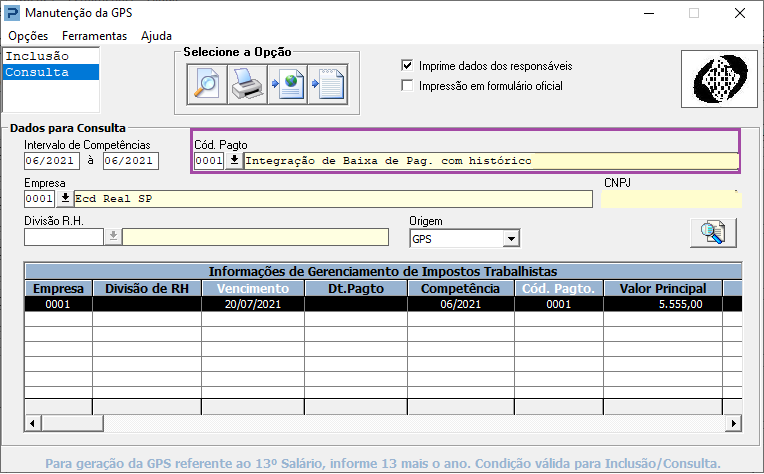Image resolution: width=764 pixels, height=474 pixels.
Task: Click the Valor Principal column header
Action: (x=663, y=288)
